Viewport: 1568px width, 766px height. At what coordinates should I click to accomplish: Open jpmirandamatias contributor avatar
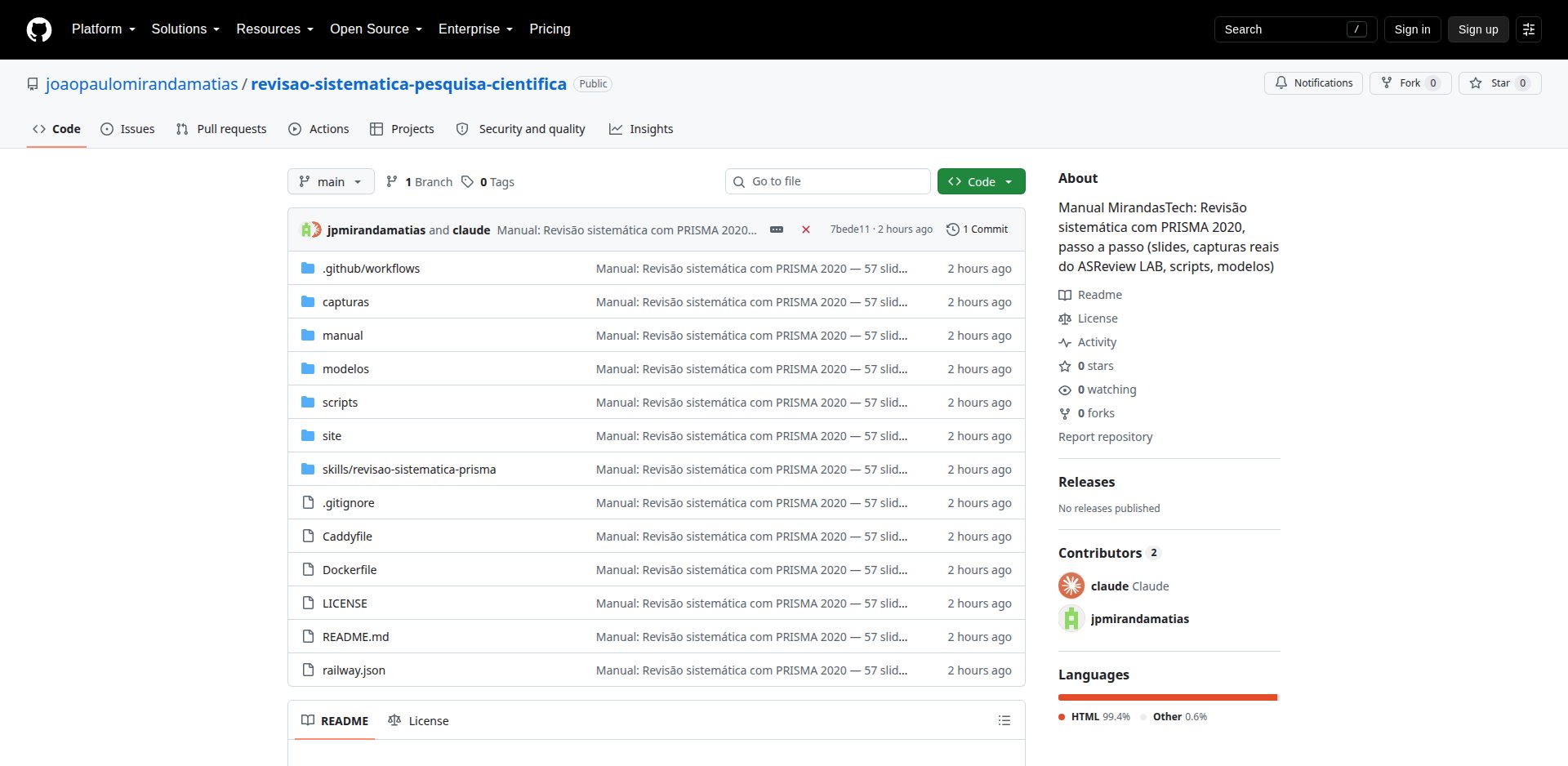[x=1071, y=618]
